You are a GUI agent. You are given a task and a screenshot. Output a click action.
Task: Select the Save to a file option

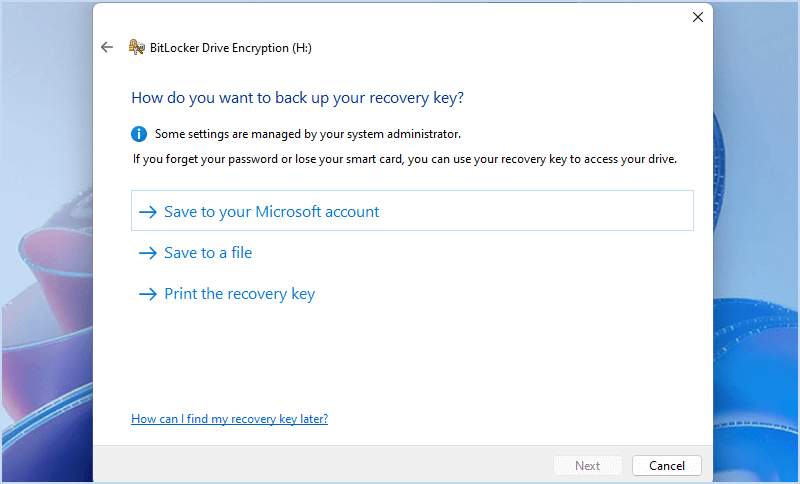pyautogui.click(x=208, y=253)
